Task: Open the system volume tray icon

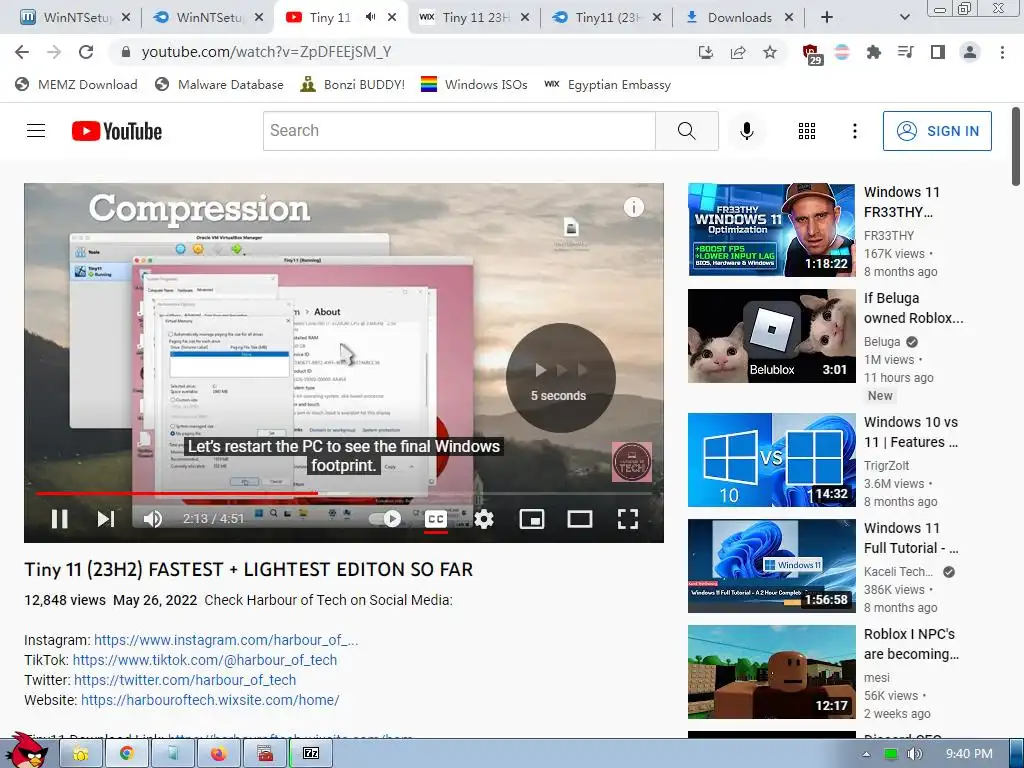Action: (x=914, y=754)
